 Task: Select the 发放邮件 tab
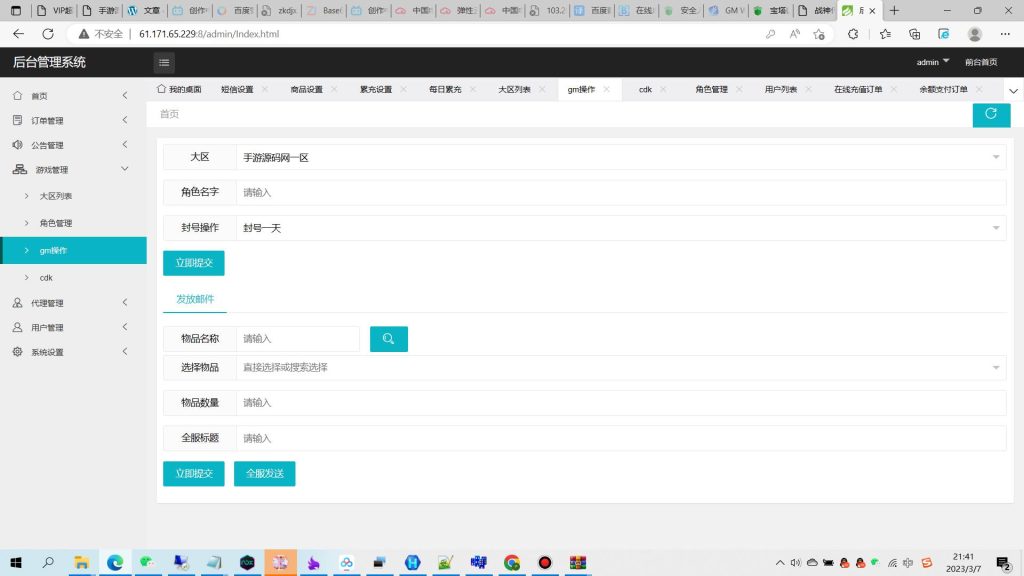click(x=195, y=299)
